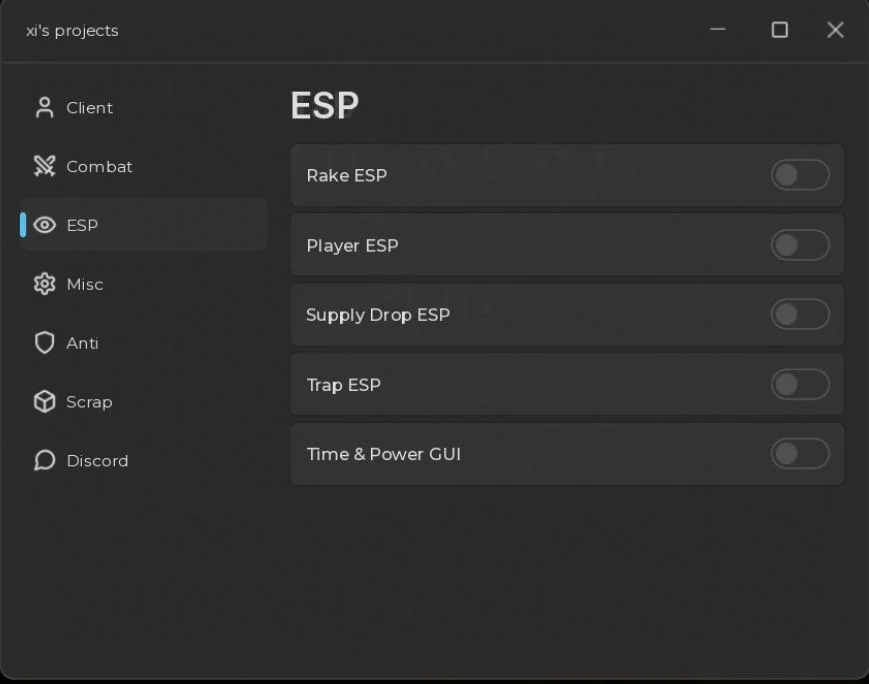Click the Anti shield icon
The image size is (869, 684).
(x=44, y=343)
